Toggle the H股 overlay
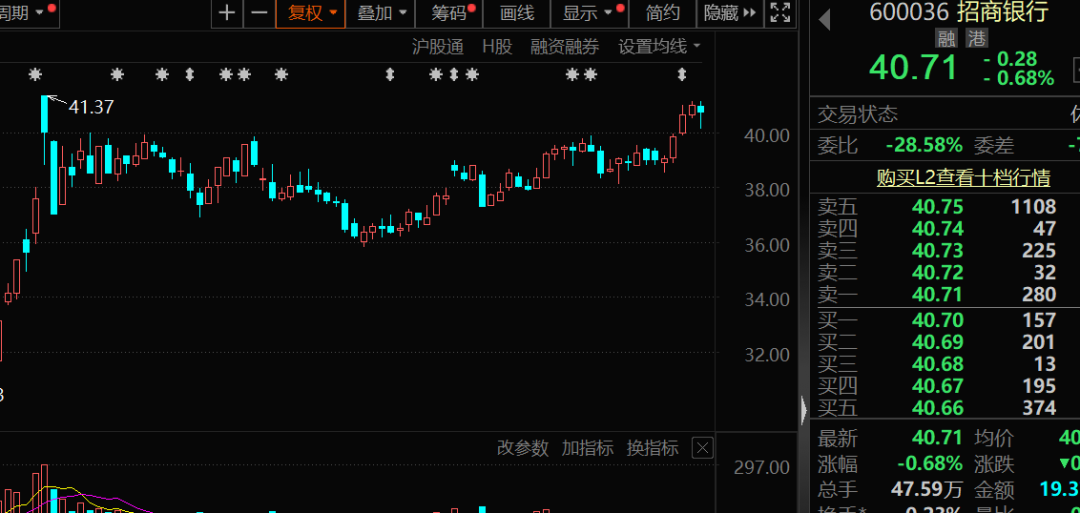This screenshot has width=1080, height=513. point(496,46)
